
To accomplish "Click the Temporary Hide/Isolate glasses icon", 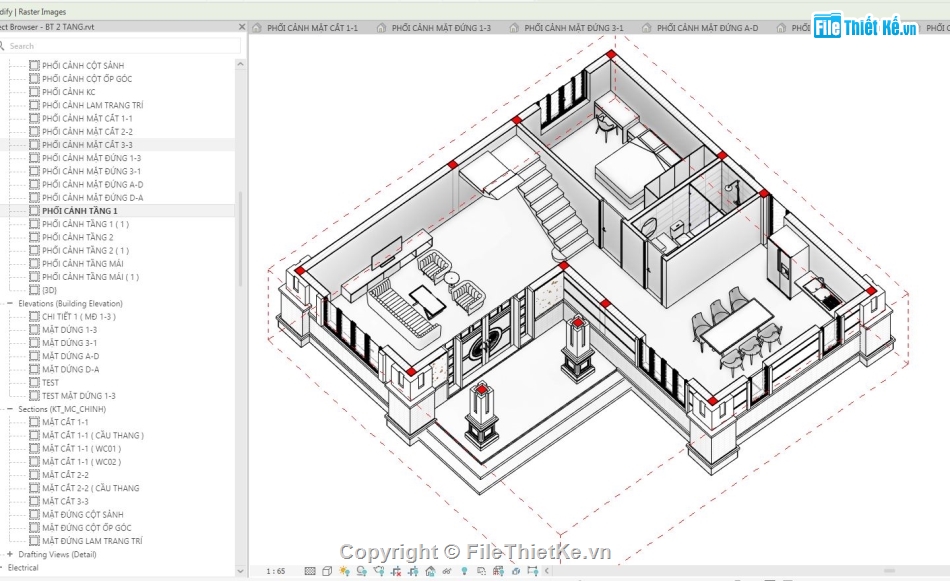I will pos(447,571).
